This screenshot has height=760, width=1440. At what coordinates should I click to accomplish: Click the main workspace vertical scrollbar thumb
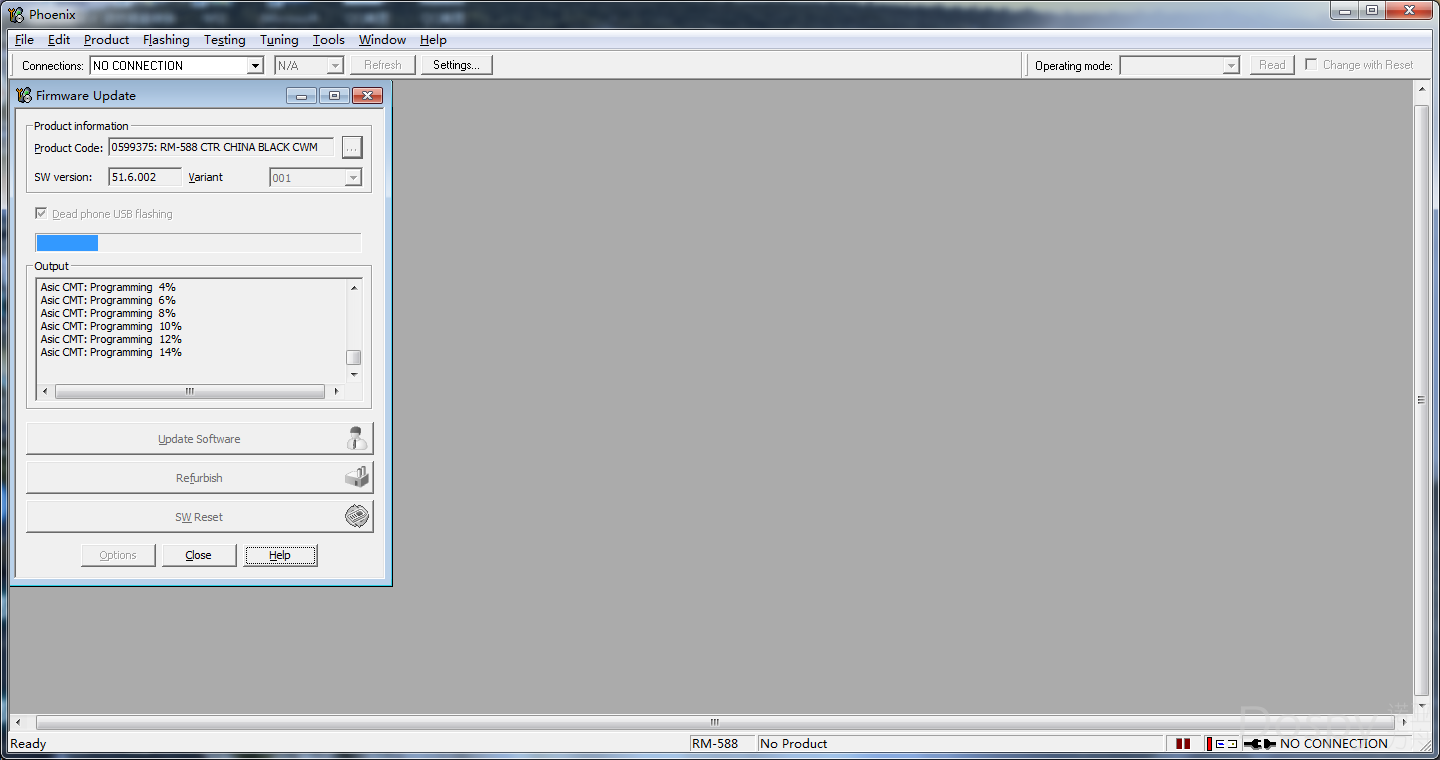[1421, 400]
